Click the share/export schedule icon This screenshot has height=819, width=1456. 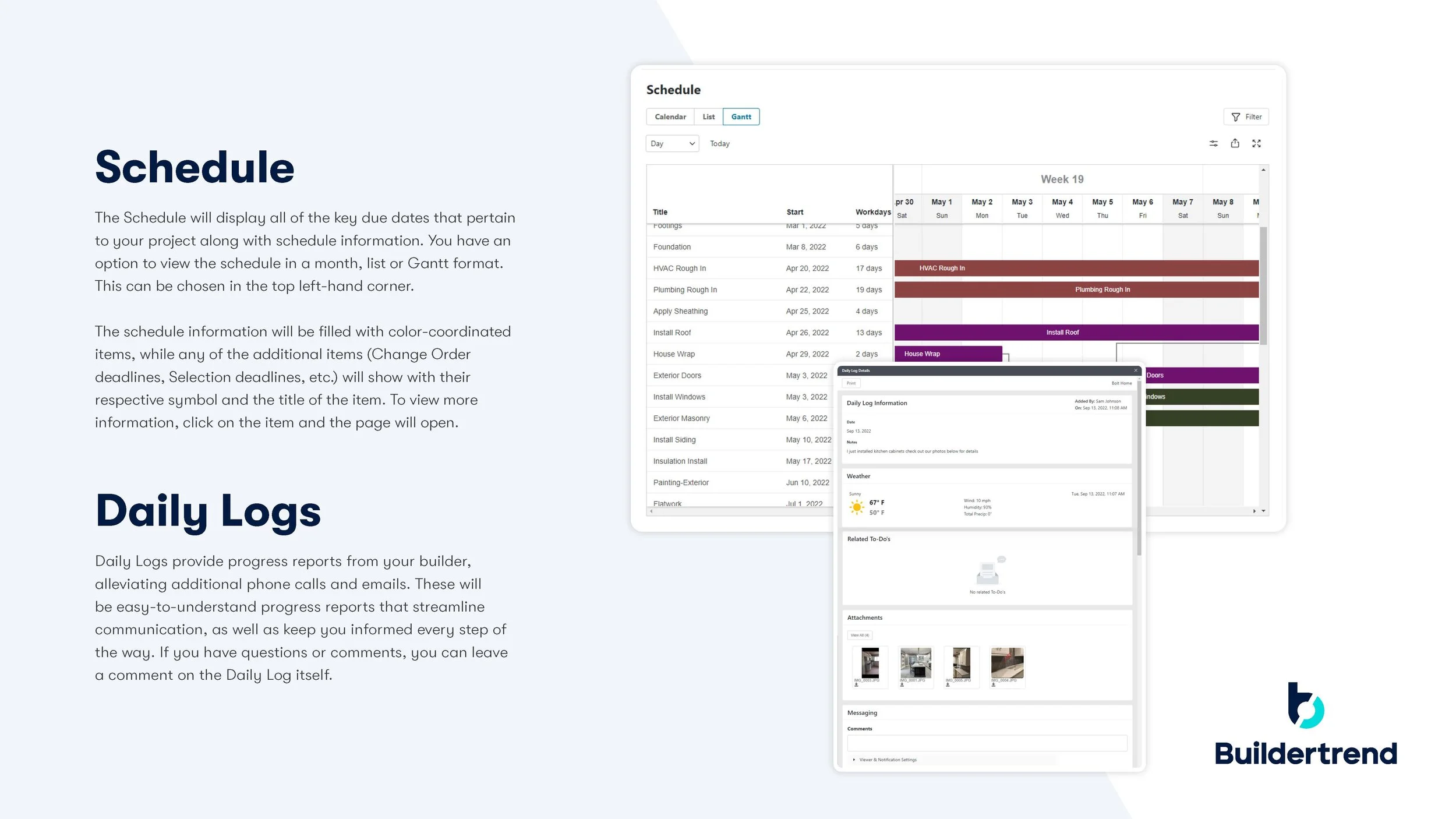[1235, 143]
